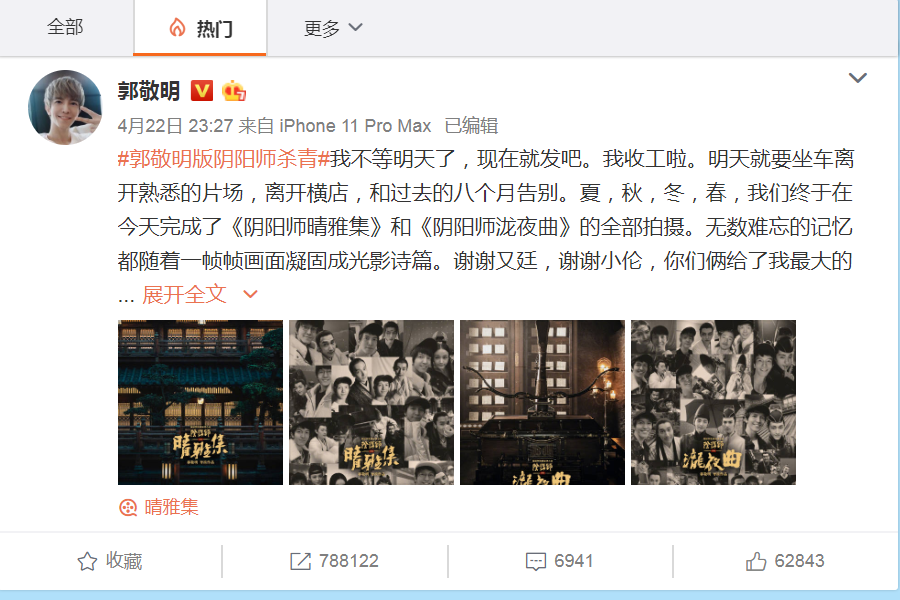Click the flame icon on the 热门 tab
This screenshot has height=600, width=900.
(x=177, y=27)
